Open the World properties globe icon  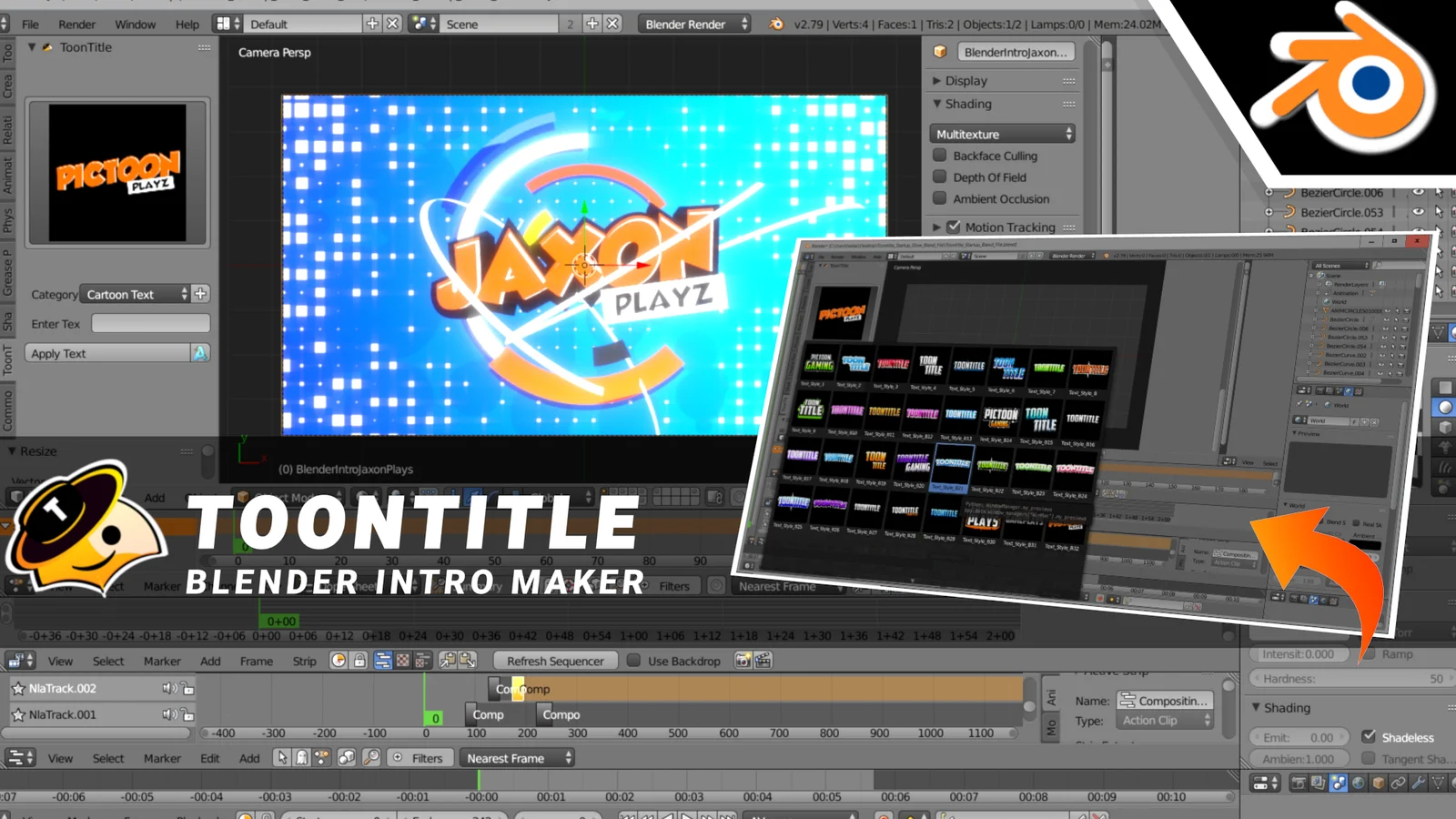coord(1358,783)
